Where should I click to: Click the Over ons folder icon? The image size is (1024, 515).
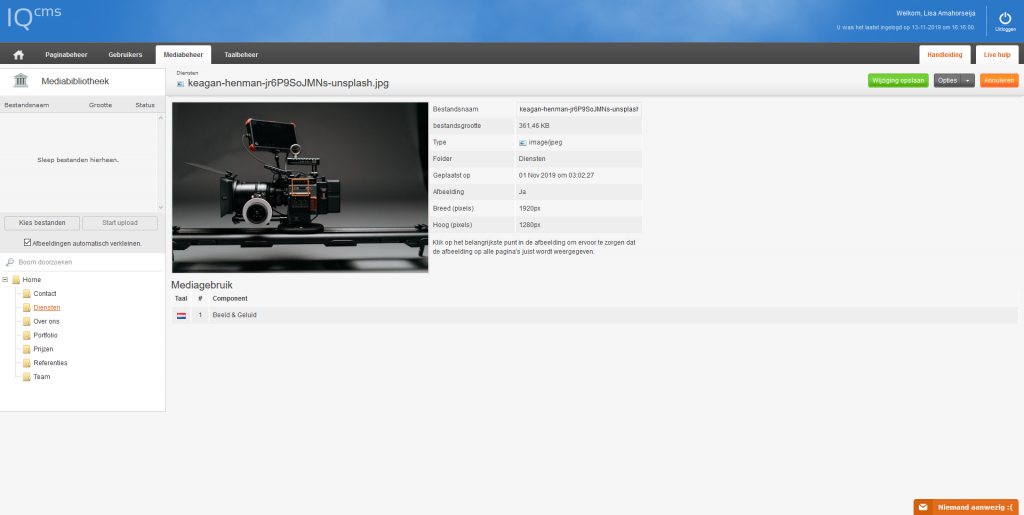[27, 322]
